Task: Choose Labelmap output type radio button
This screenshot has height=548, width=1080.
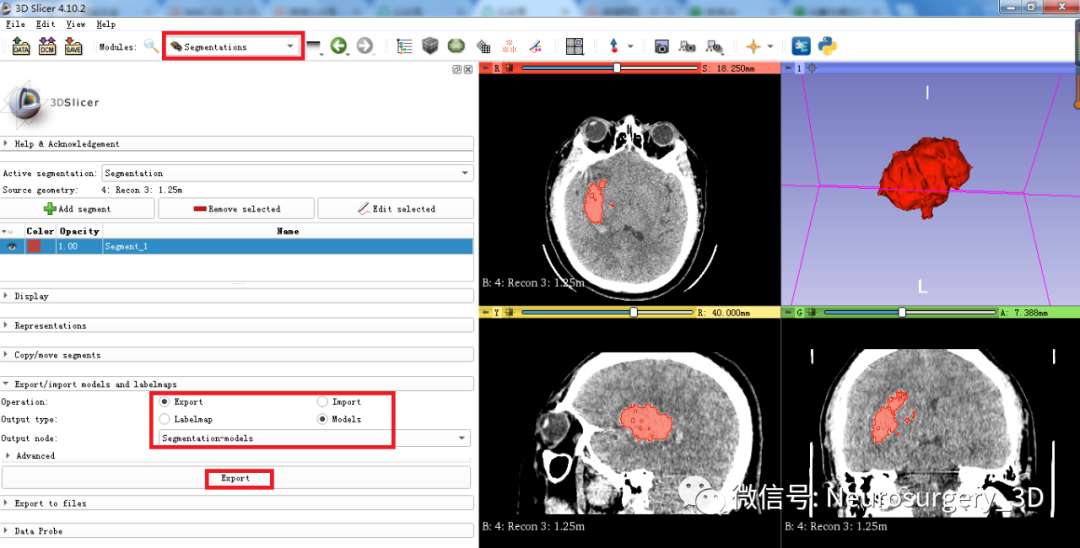Action: pos(164,419)
